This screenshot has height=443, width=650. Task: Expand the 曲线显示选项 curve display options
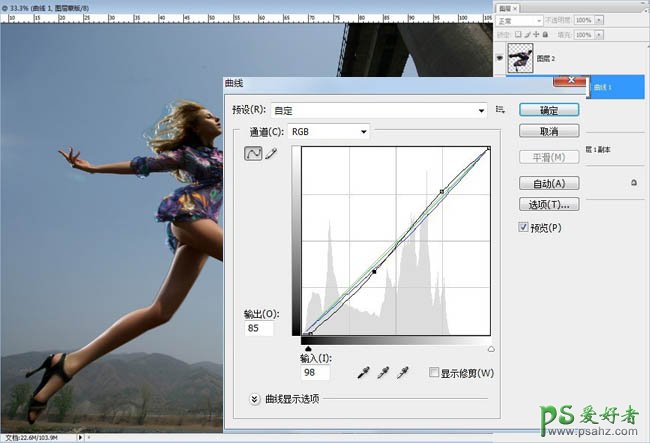[256, 398]
